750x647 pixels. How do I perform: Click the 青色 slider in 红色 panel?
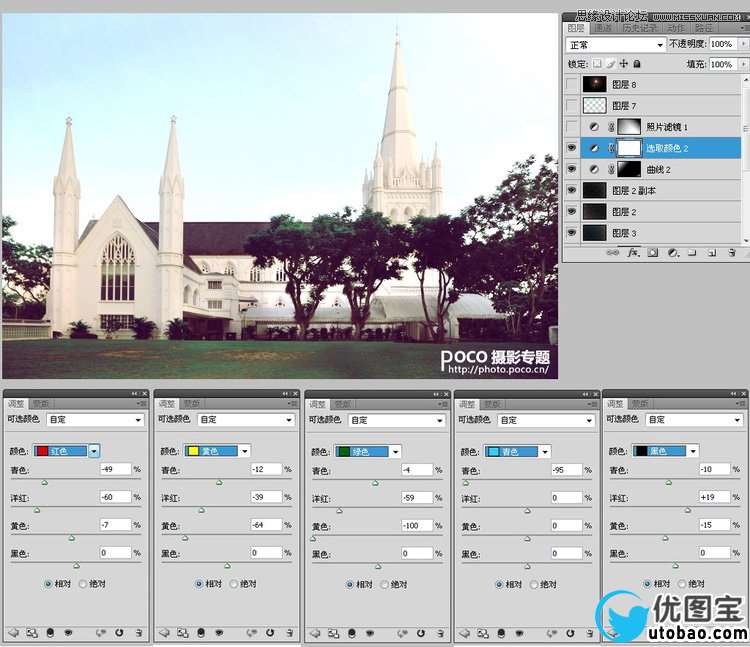coord(42,482)
